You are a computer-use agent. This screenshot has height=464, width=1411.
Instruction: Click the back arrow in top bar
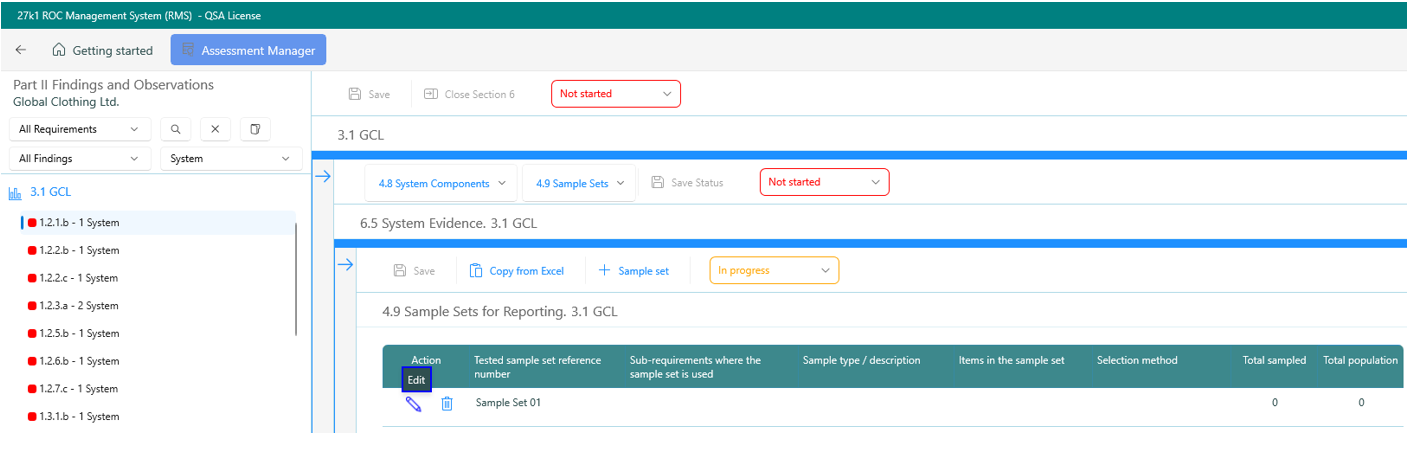click(21, 50)
